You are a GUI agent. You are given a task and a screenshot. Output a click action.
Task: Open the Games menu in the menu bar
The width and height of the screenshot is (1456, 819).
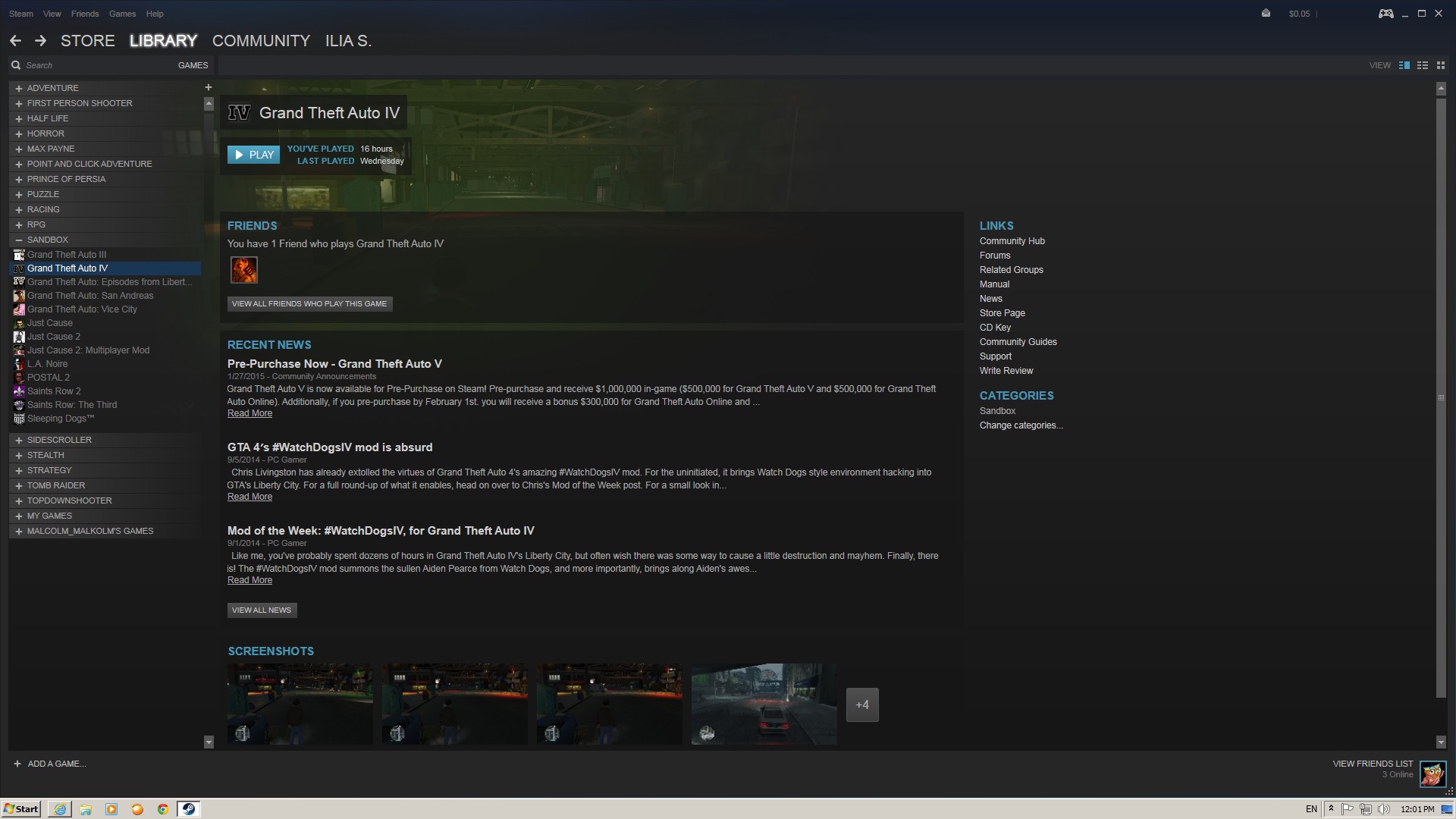point(122,13)
